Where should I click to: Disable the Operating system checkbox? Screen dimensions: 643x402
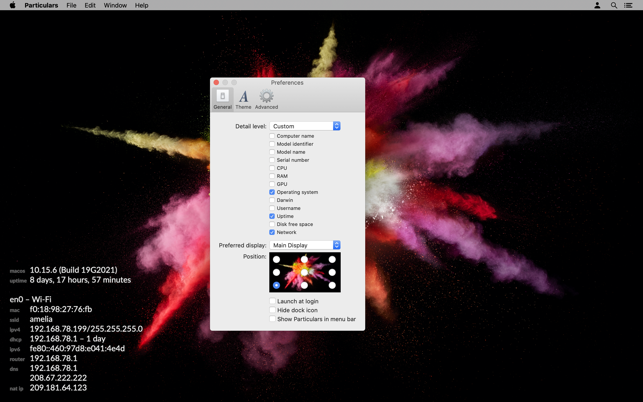272,192
